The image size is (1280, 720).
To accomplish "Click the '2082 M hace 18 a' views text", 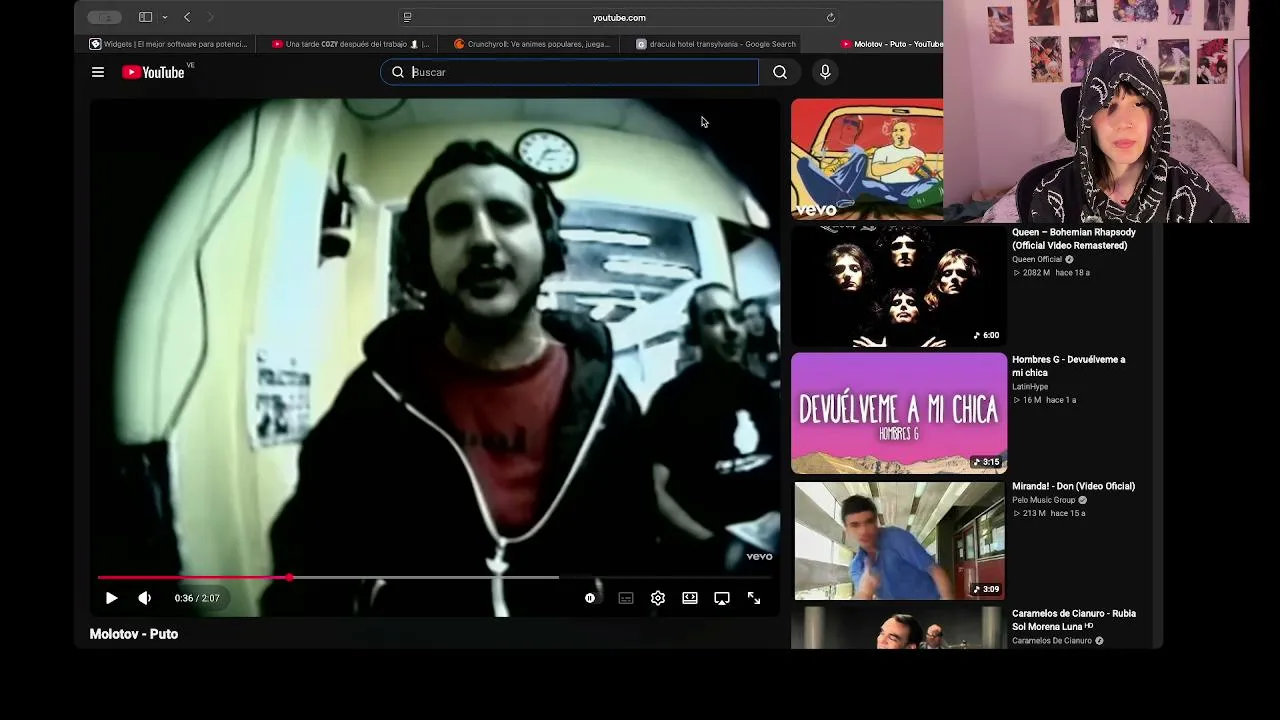I will [1052, 273].
